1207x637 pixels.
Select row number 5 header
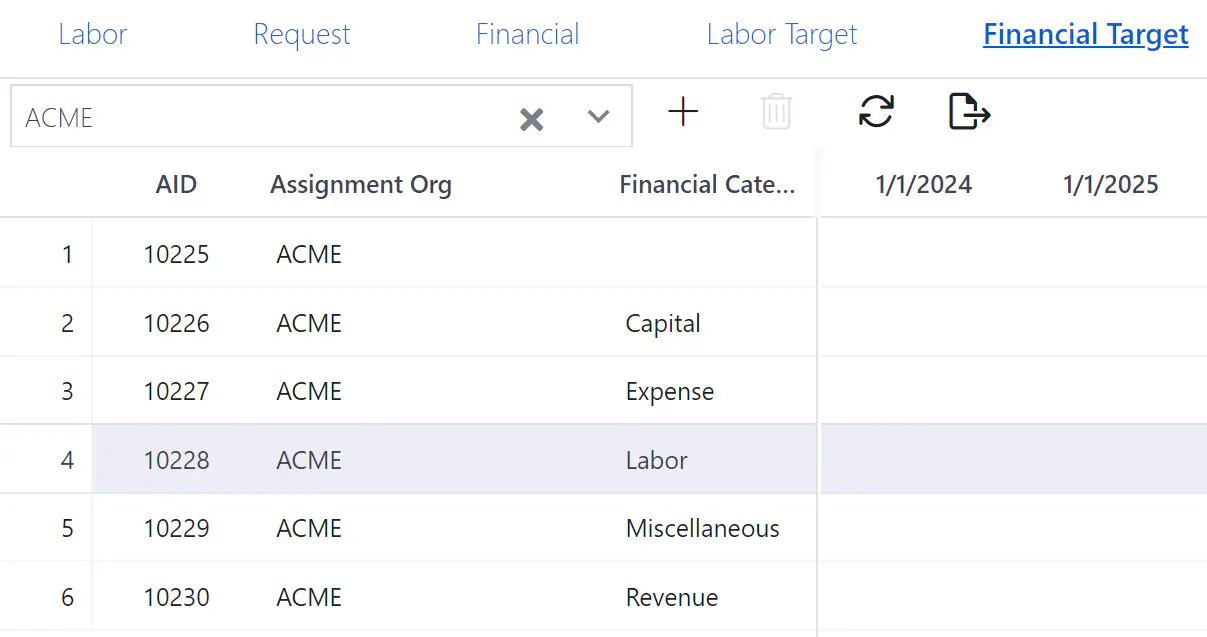[x=67, y=528]
